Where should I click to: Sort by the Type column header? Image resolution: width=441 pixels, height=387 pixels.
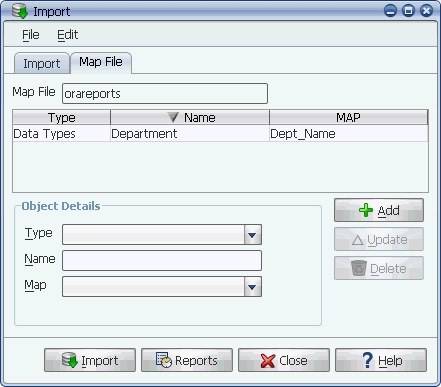(61, 117)
